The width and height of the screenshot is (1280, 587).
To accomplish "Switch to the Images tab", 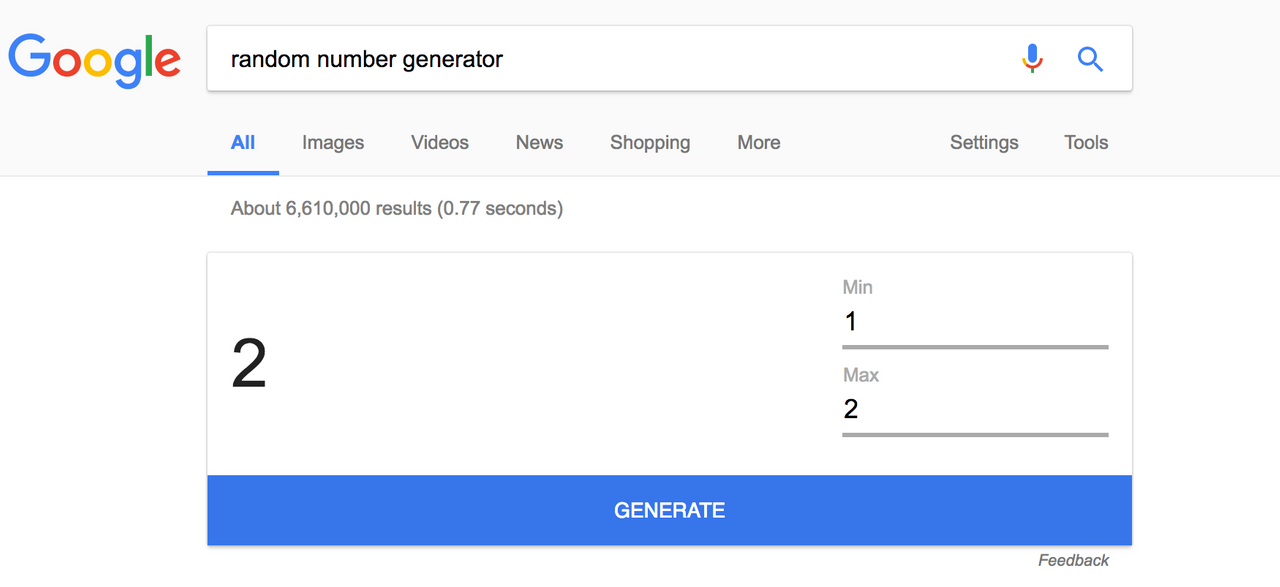I will [333, 143].
